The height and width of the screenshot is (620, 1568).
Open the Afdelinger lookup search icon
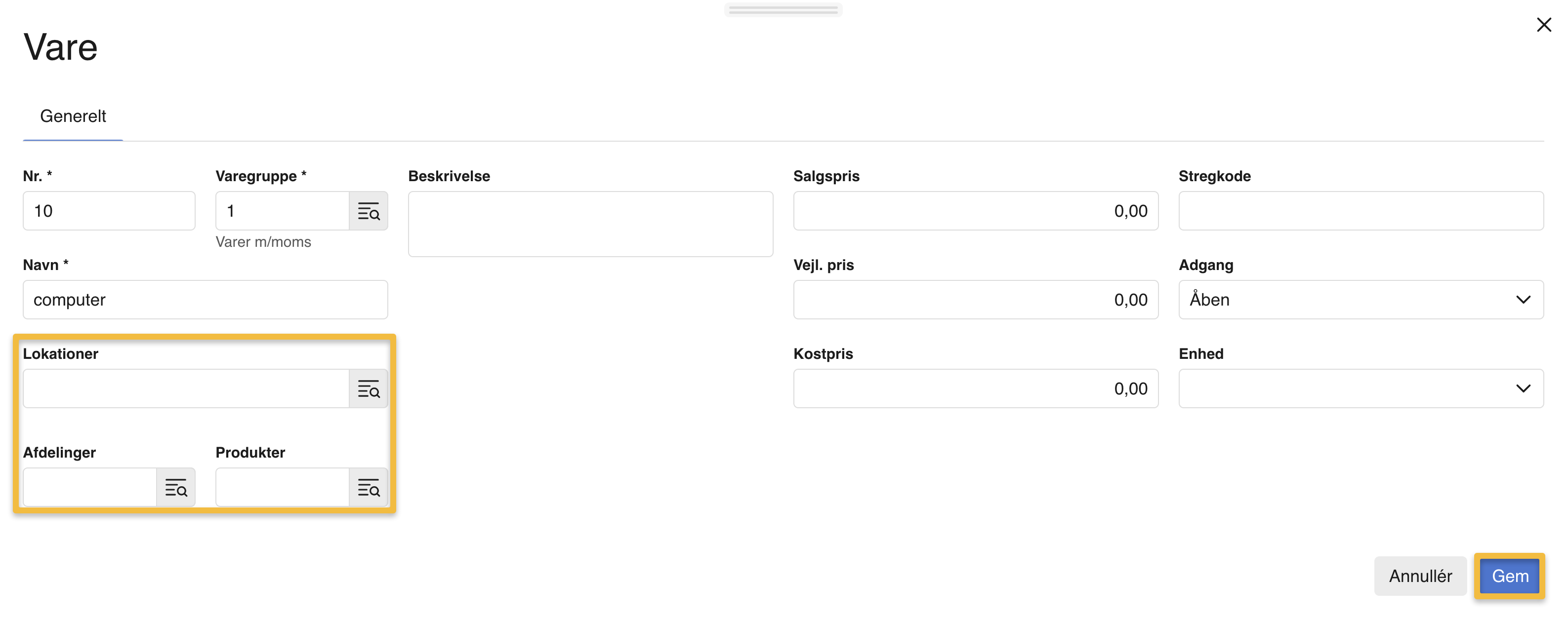coord(176,487)
